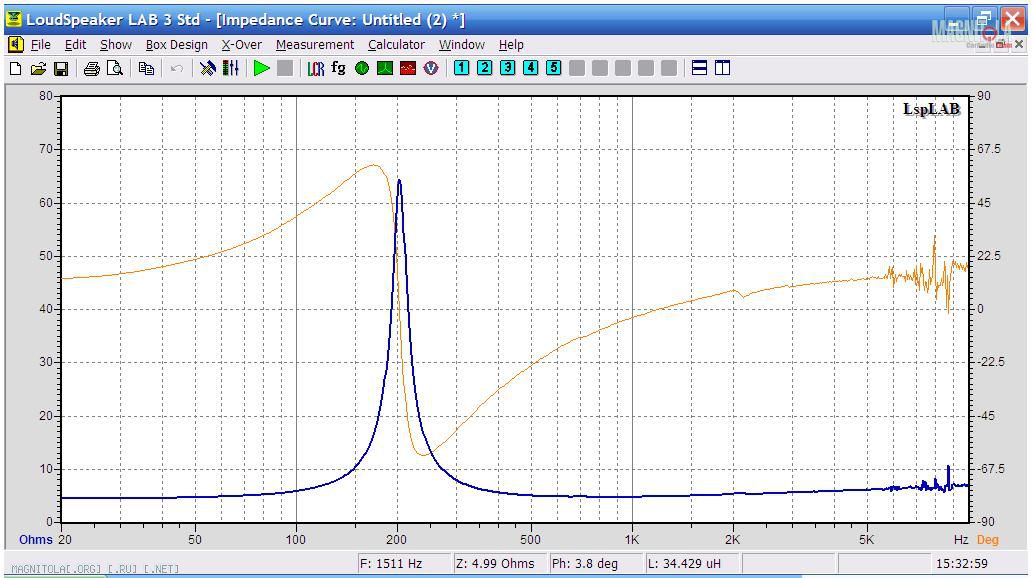1032x578 pixels.
Task: Select curve slot 1 button
Action: (462, 68)
